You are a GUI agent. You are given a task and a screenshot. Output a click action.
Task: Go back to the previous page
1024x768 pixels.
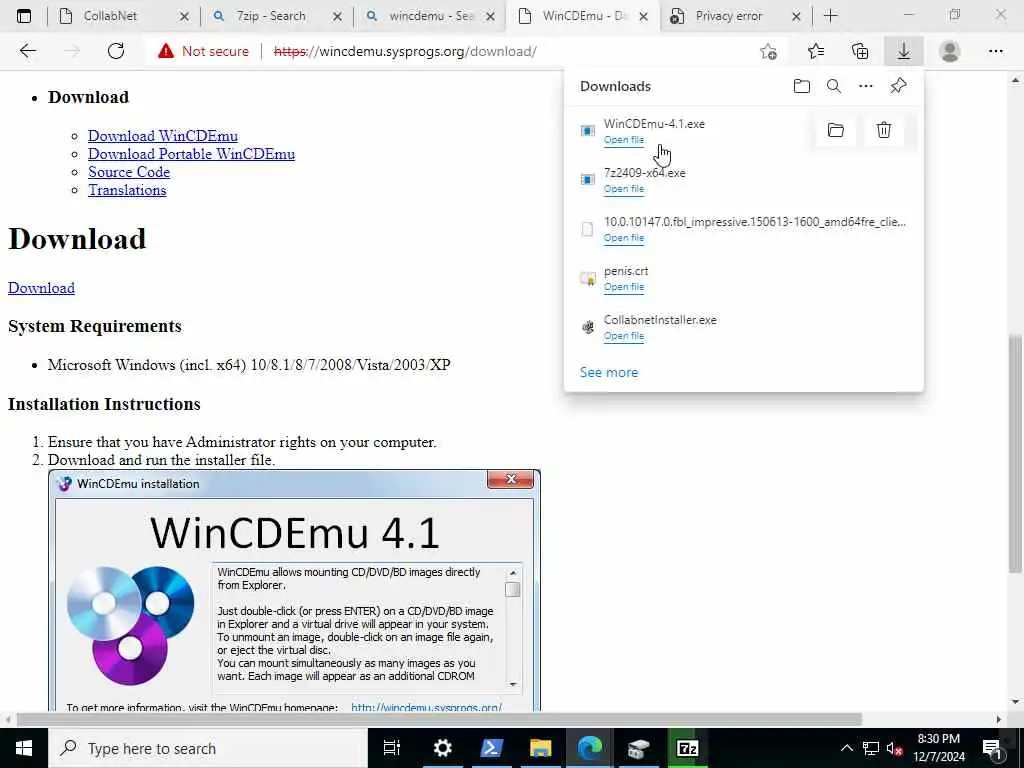pyautogui.click(x=27, y=51)
